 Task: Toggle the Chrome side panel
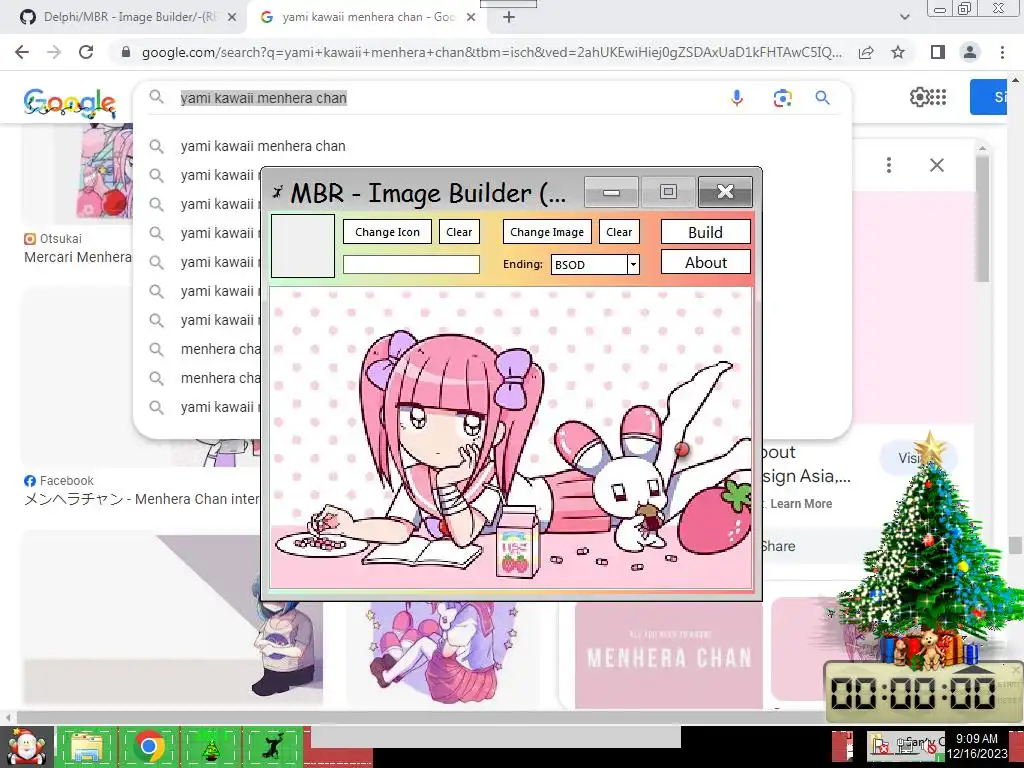(938, 52)
